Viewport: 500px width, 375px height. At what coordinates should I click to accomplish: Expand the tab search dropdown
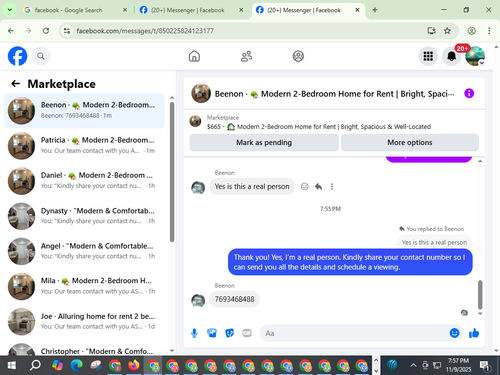point(10,10)
